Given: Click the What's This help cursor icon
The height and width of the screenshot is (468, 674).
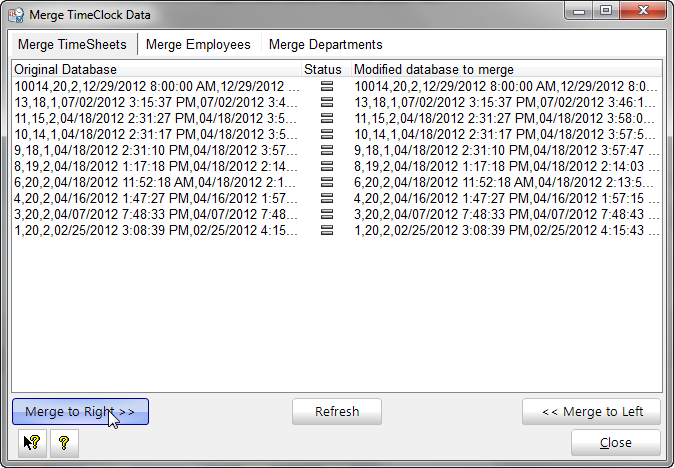Looking at the screenshot, I should tap(31, 443).
